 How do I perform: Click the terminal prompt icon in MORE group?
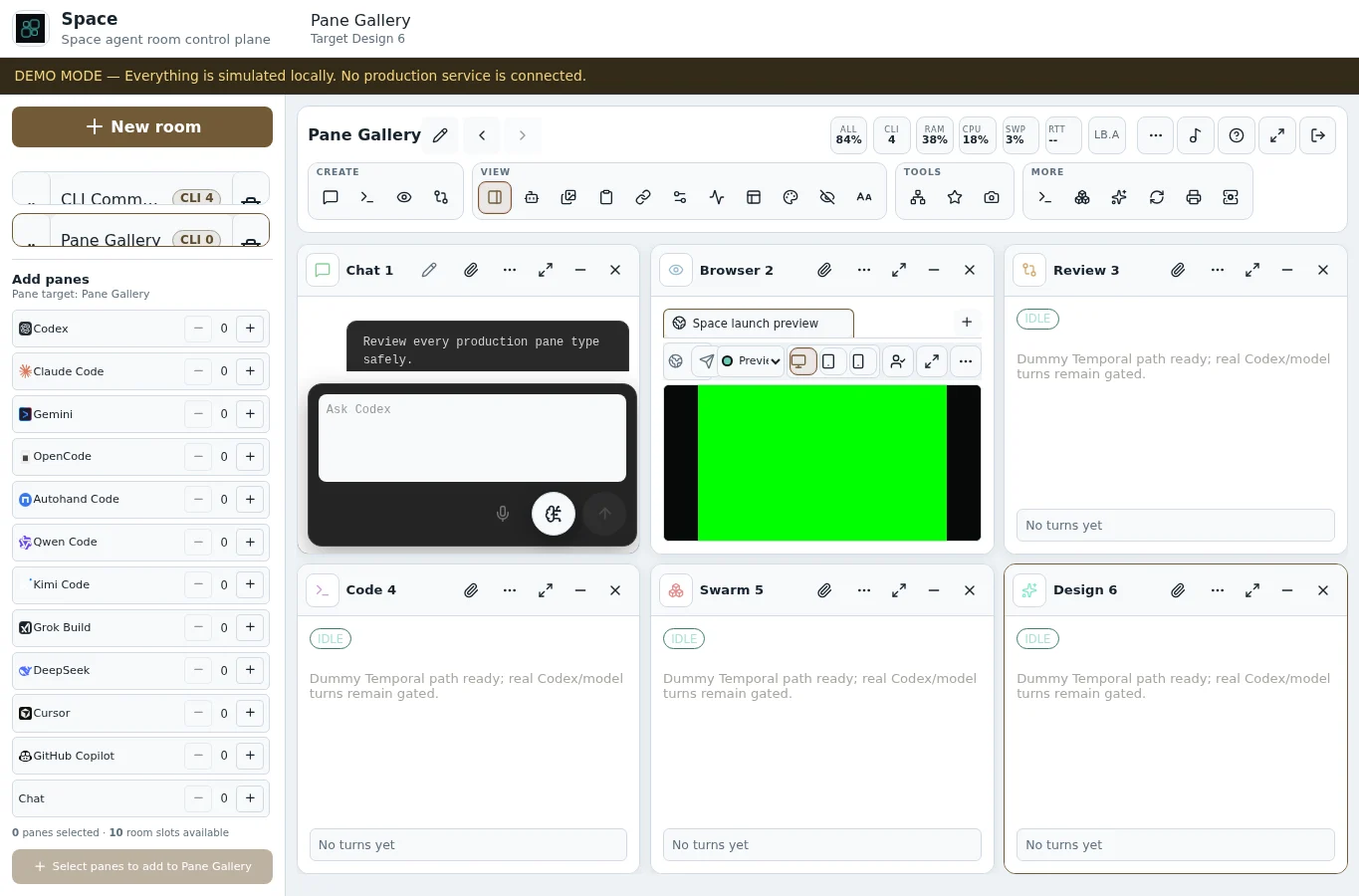[x=1045, y=197]
